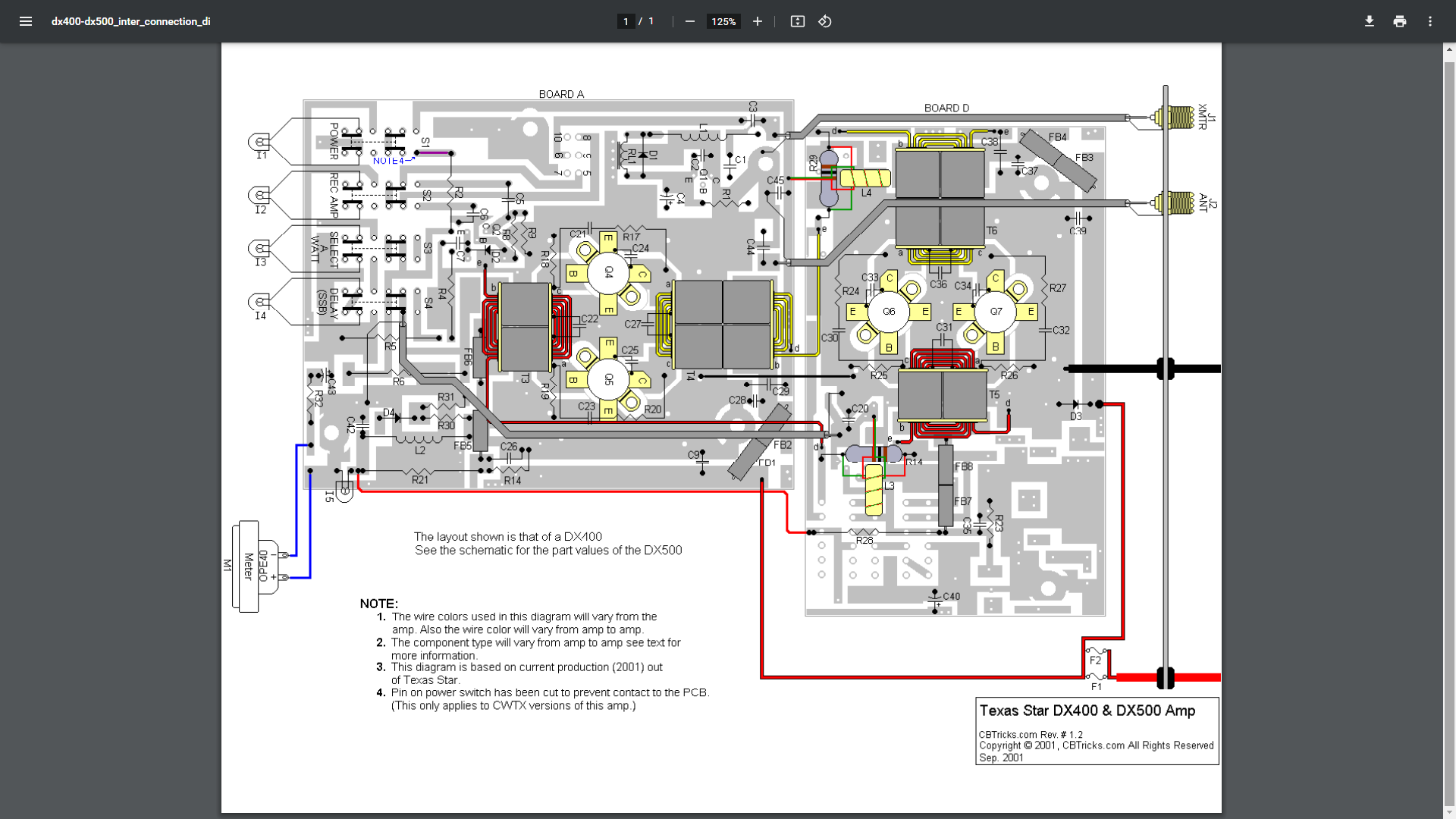Image resolution: width=1456 pixels, height=819 pixels.
Task: Open the sidebar hamburger menu
Action: [26, 21]
